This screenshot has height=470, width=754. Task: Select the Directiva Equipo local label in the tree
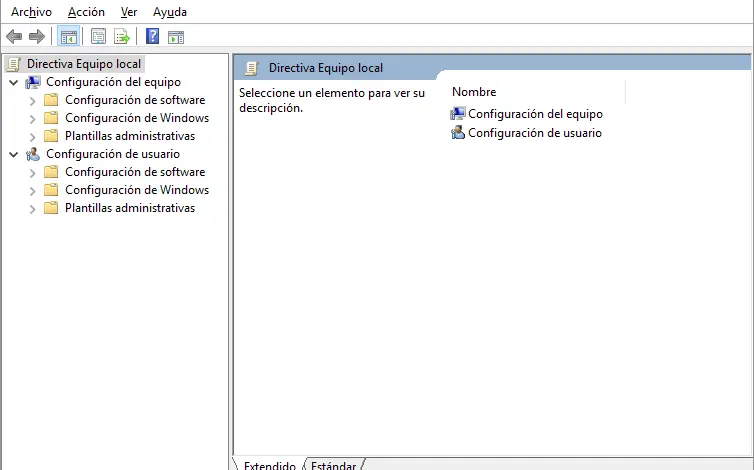(84, 64)
